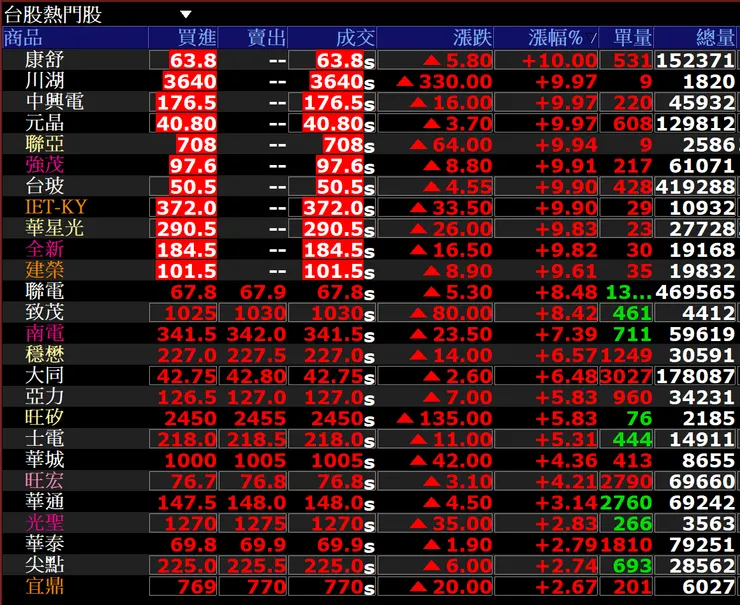Click 穩懋 sell price 227.5
This screenshot has height=605, width=740.
256,355
